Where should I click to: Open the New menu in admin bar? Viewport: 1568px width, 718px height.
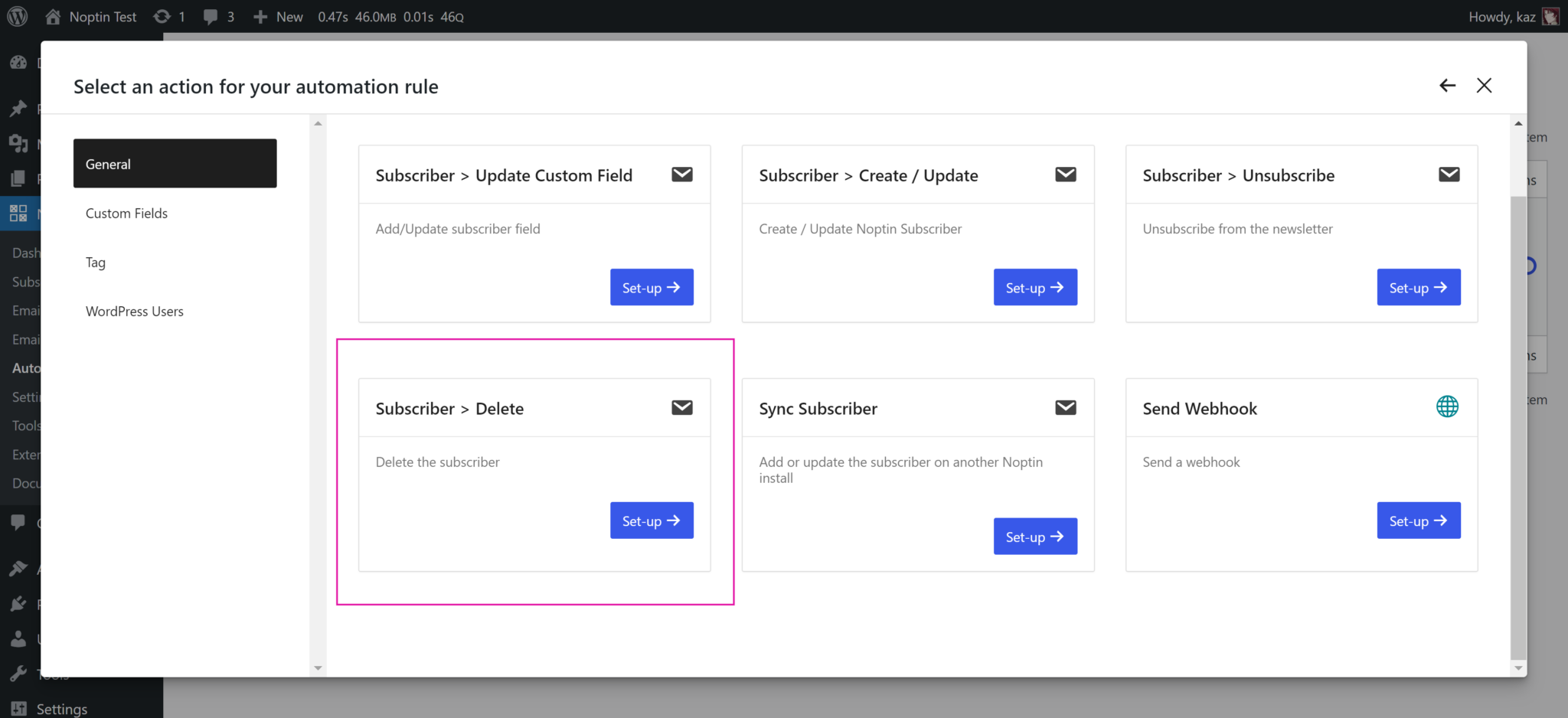[x=277, y=16]
